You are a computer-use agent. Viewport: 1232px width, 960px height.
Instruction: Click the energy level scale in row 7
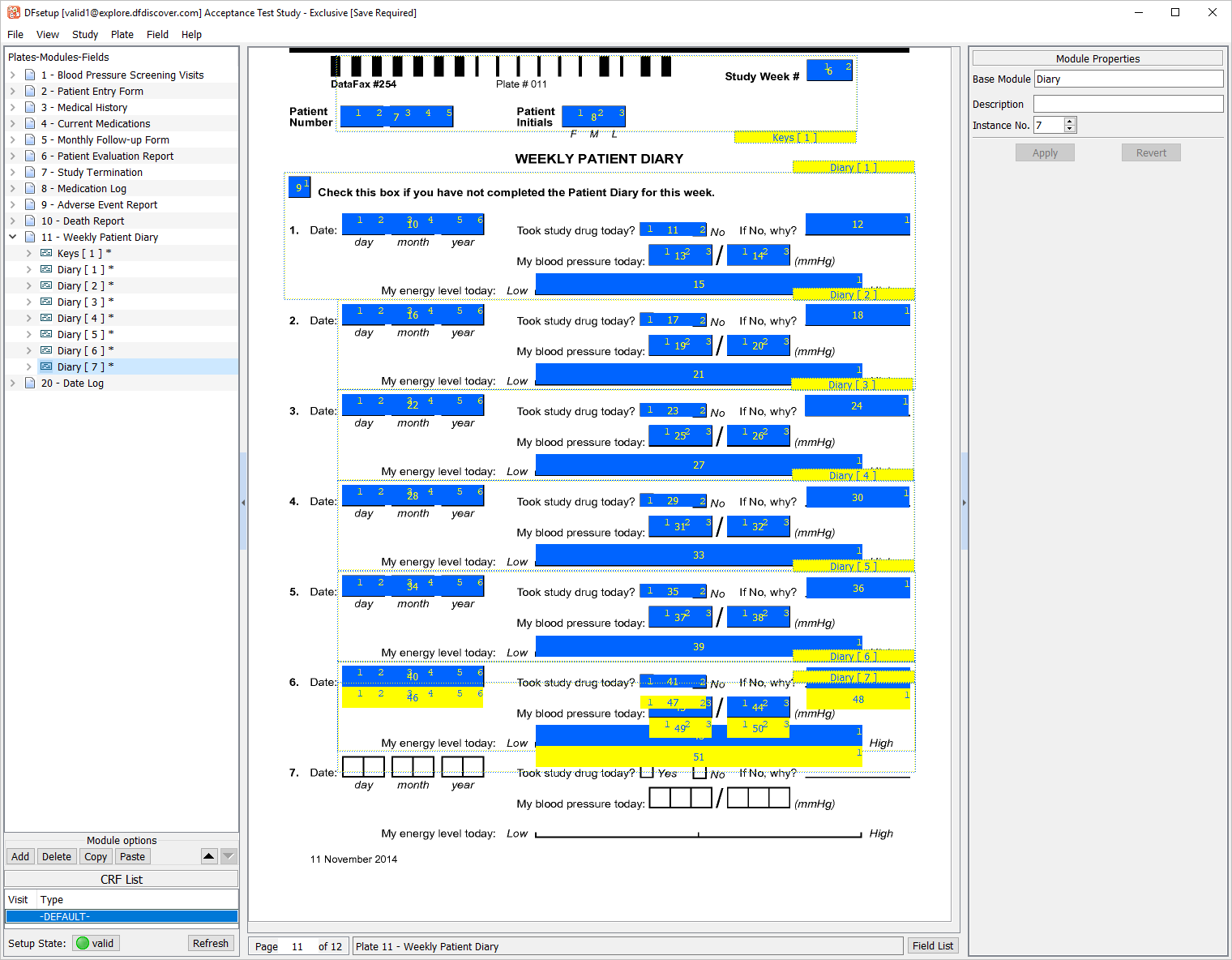click(698, 834)
